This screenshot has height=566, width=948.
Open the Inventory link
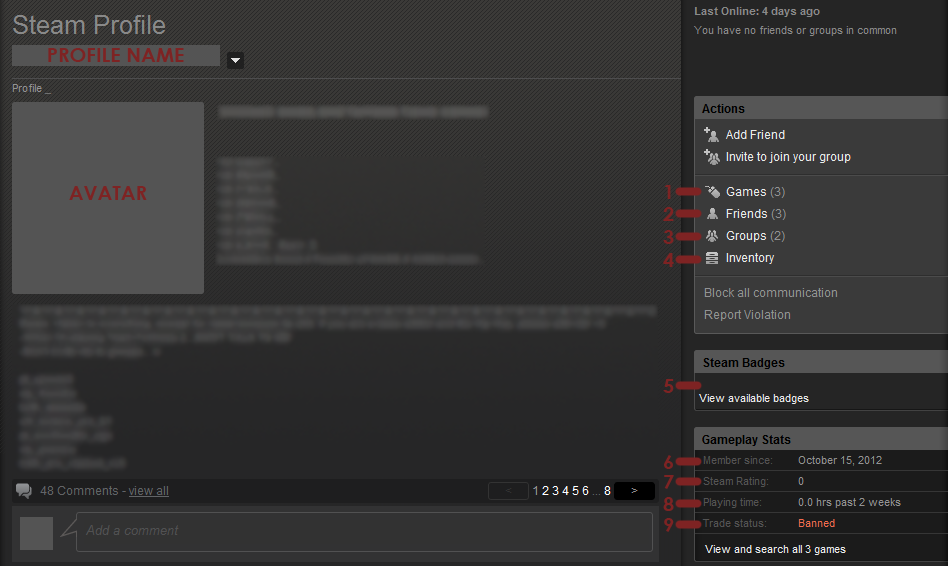[x=750, y=258]
